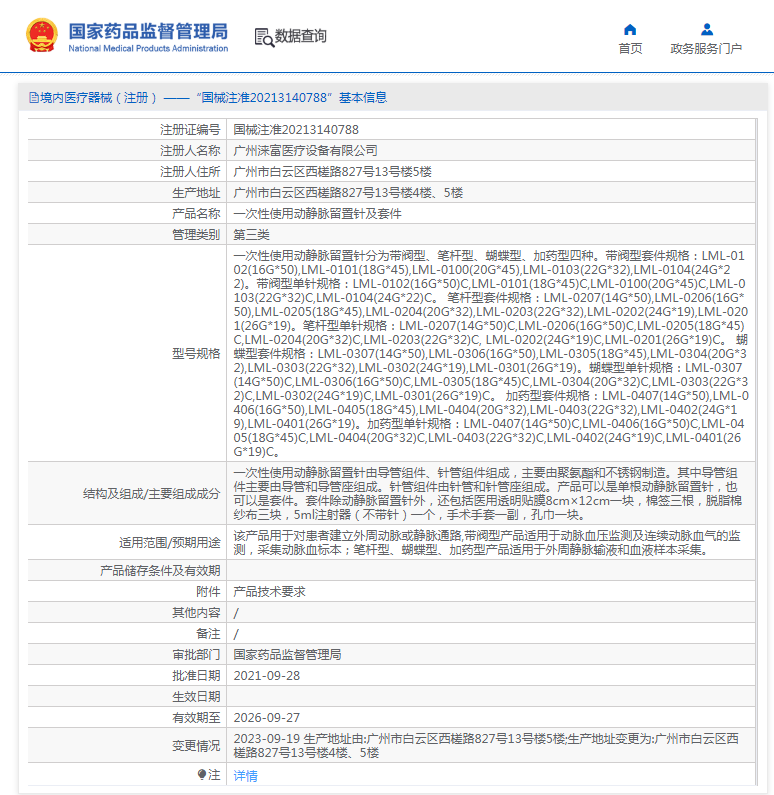Click the national emblem logo
The height and width of the screenshot is (795, 774).
(42, 35)
